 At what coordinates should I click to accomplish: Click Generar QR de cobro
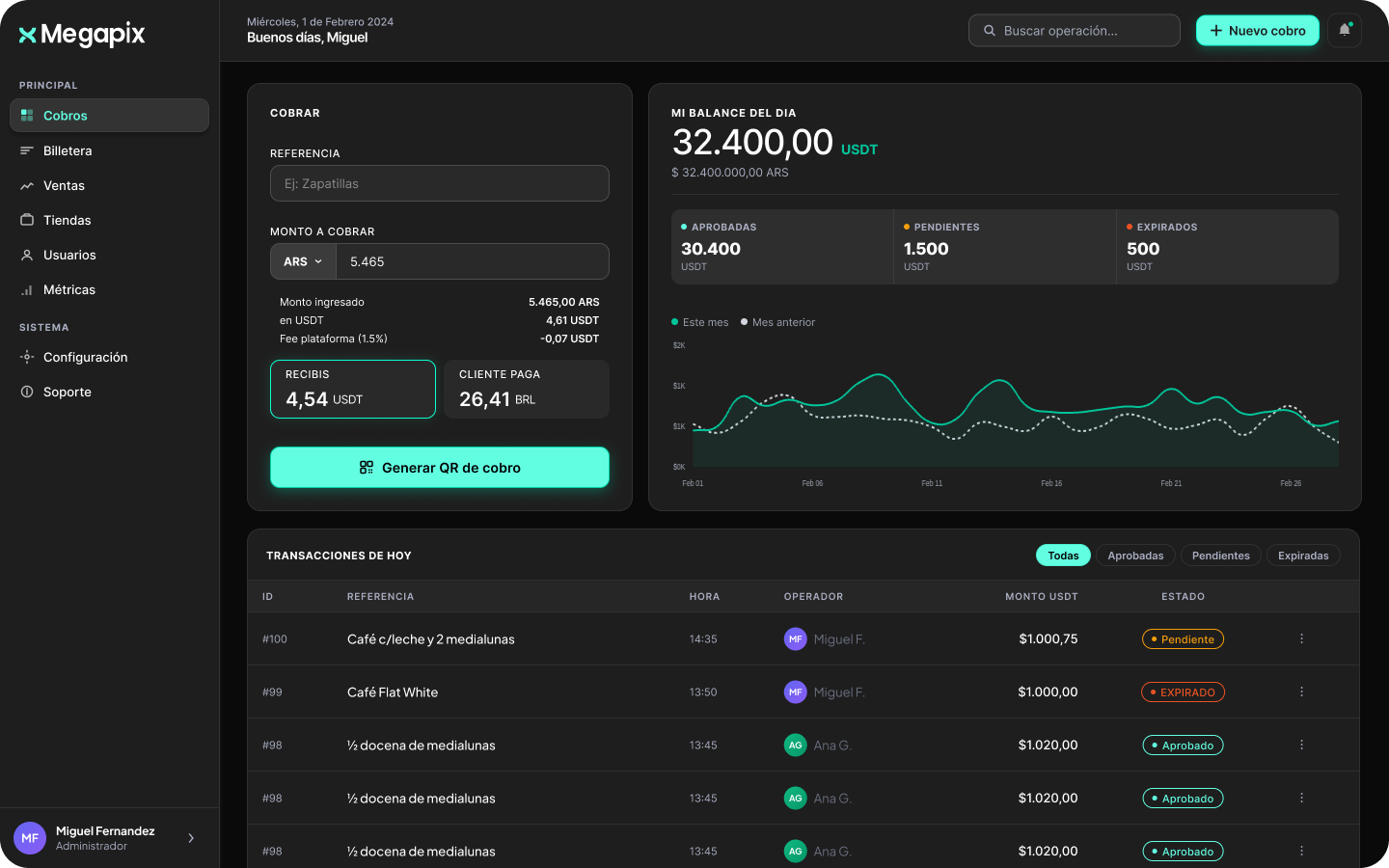click(x=440, y=468)
